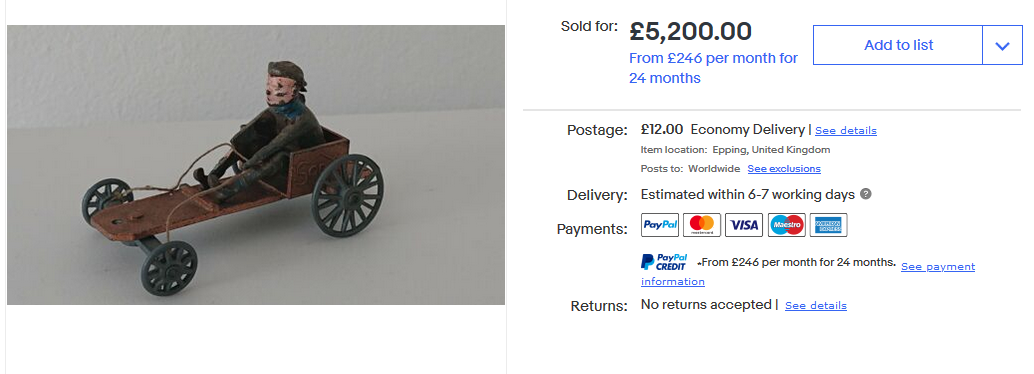
Task: Click the No returns accepted text
Action: click(x=706, y=305)
